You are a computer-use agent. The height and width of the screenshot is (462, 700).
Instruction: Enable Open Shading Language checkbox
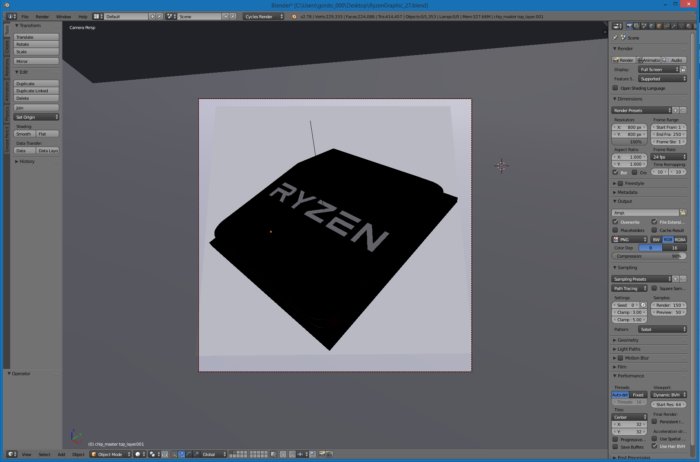coord(616,87)
